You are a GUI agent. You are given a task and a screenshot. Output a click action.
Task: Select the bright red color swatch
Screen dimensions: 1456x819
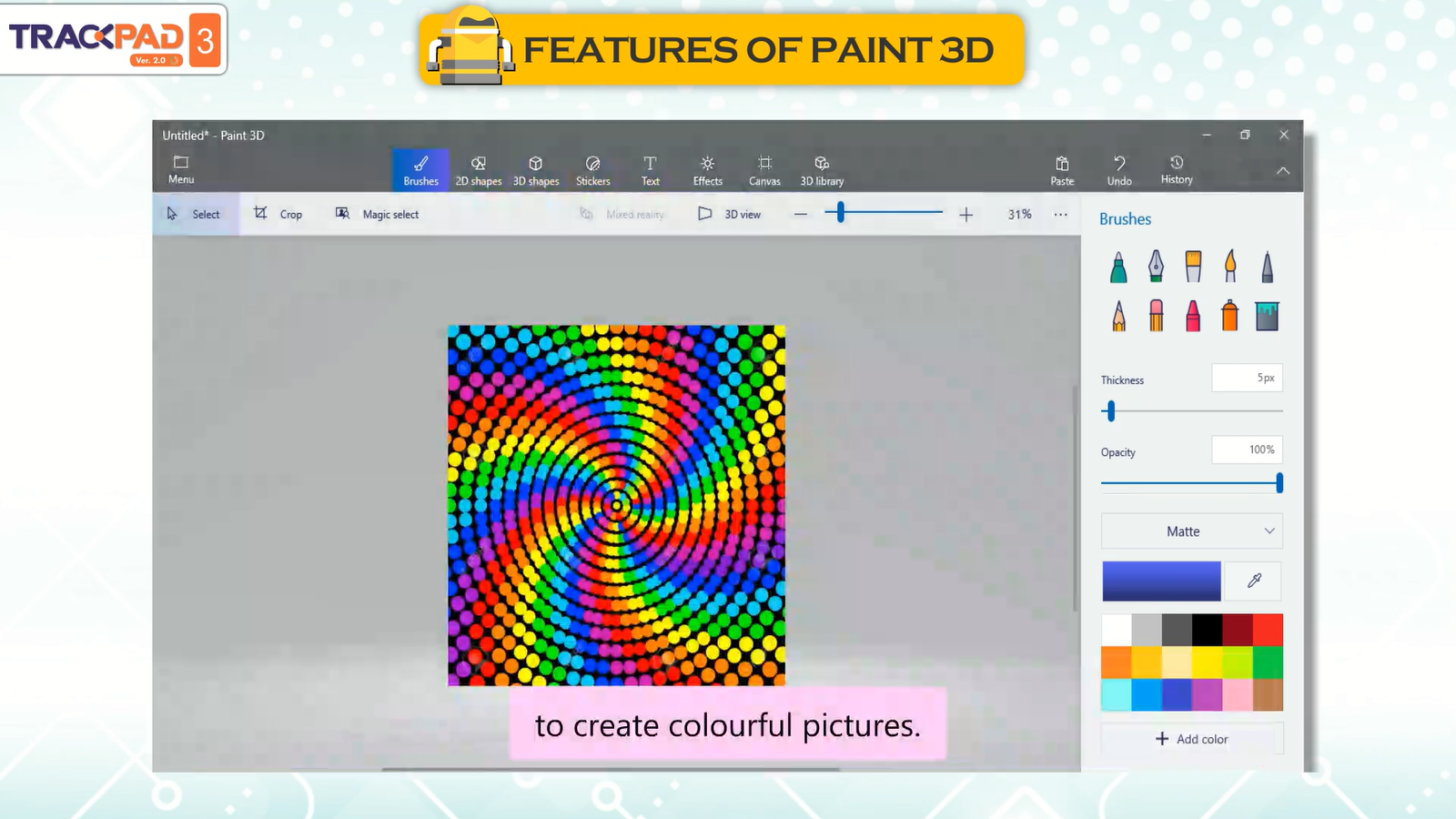pyautogui.click(x=1268, y=630)
